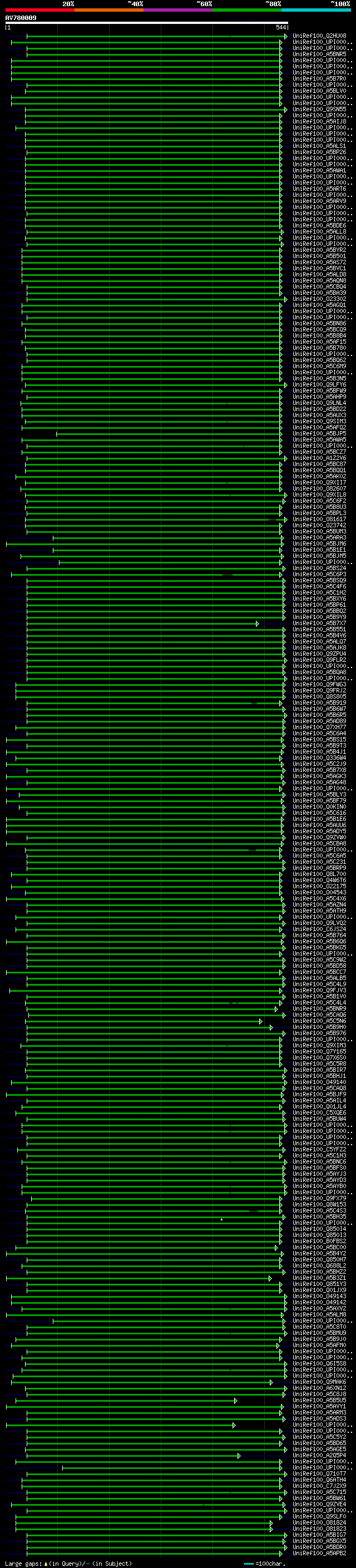Click the green ~80% identity legend segment
356x1568 pixels.
[x=247, y=10]
